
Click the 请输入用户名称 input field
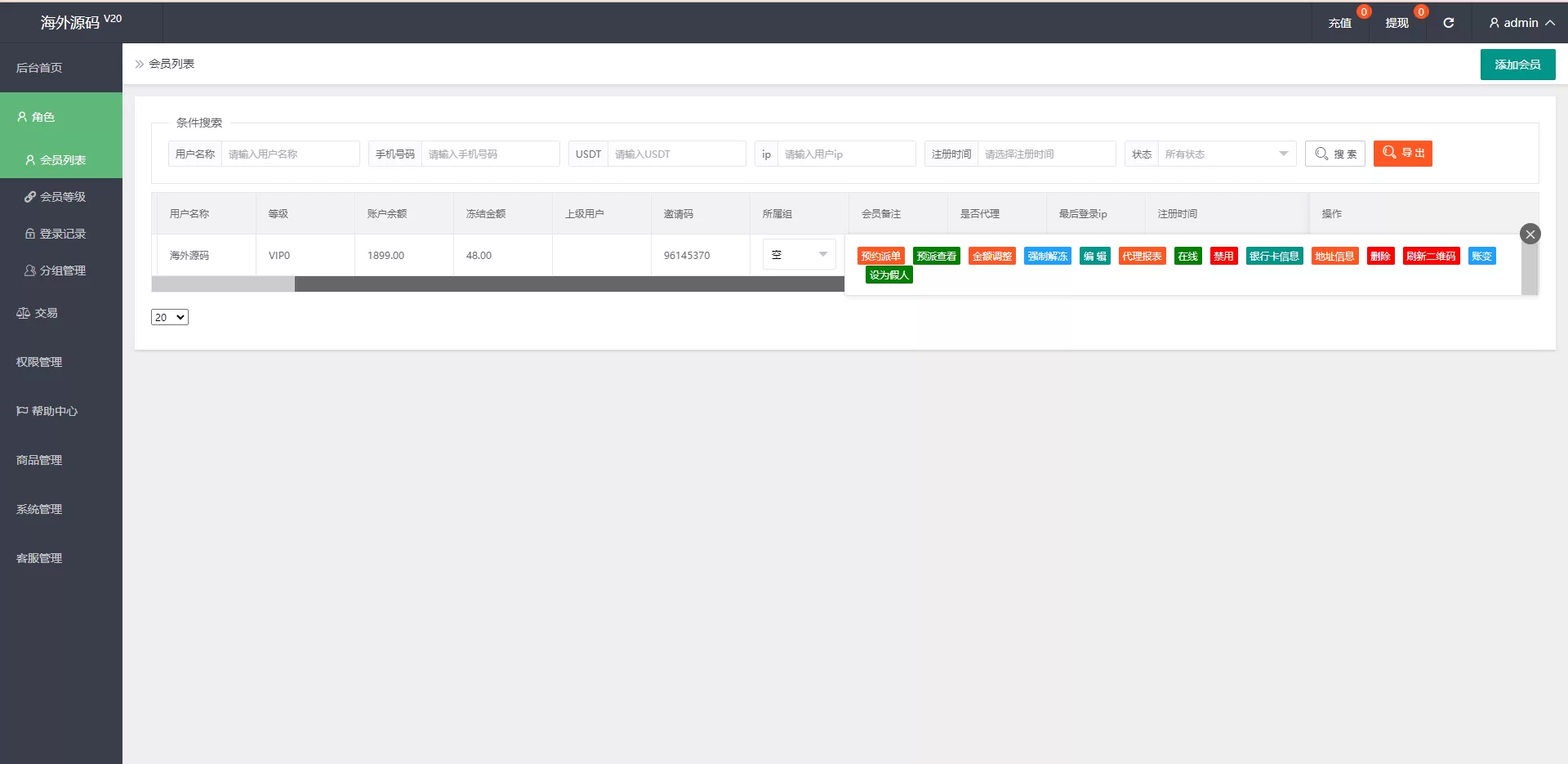(x=290, y=154)
